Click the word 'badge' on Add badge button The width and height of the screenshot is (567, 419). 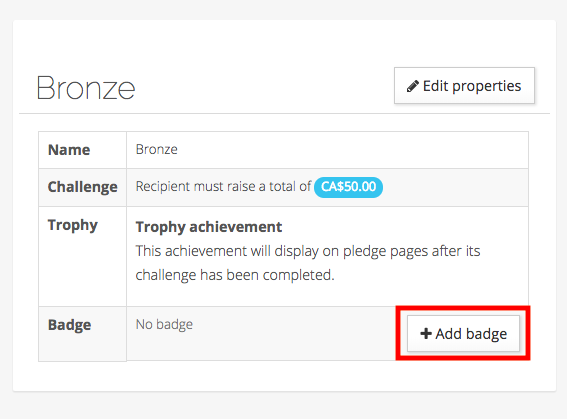(x=486, y=334)
